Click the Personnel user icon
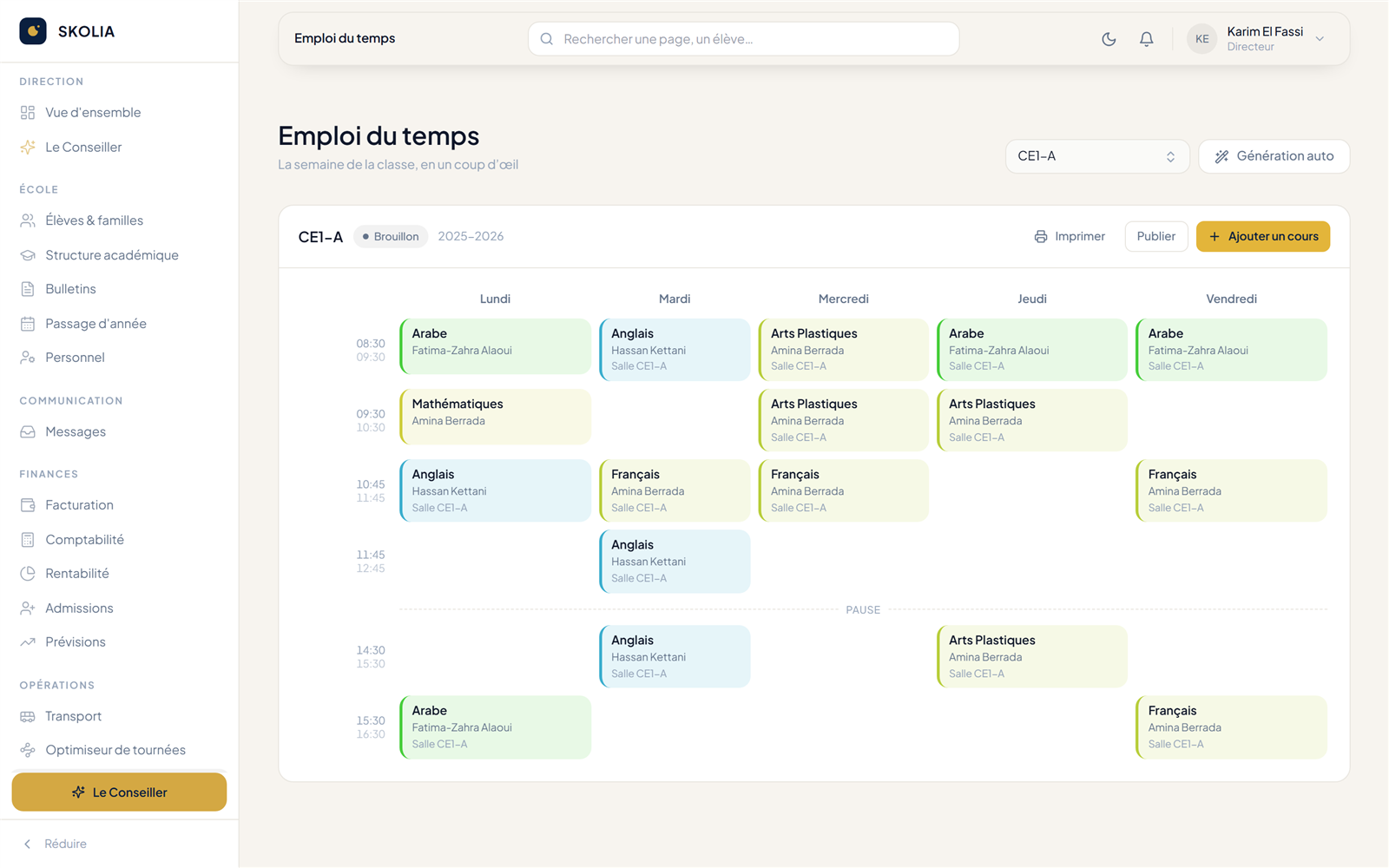Screen dimensions: 1389x868 tap(28, 358)
